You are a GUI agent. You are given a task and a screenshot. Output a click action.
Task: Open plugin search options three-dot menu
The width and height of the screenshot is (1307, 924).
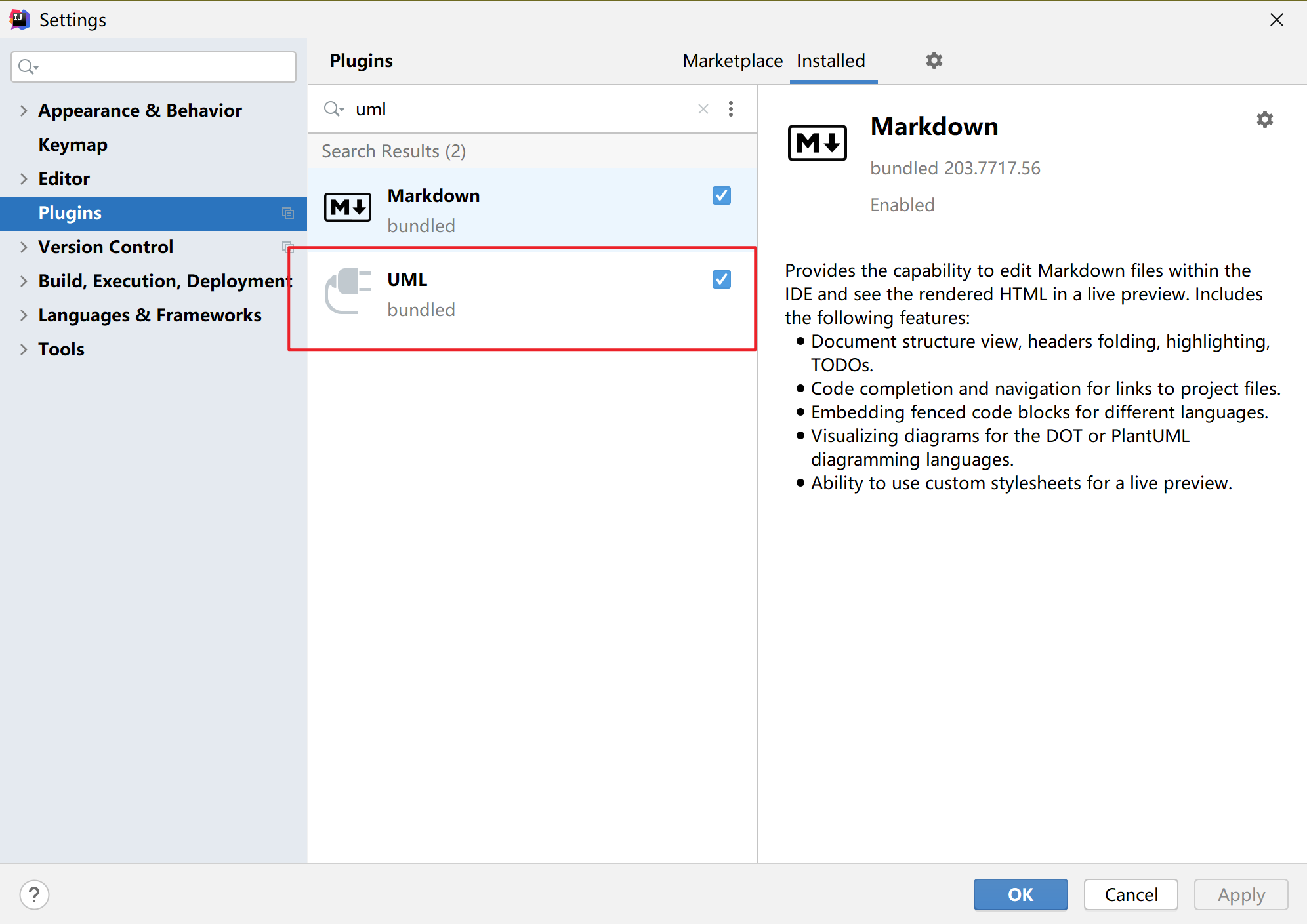click(731, 109)
